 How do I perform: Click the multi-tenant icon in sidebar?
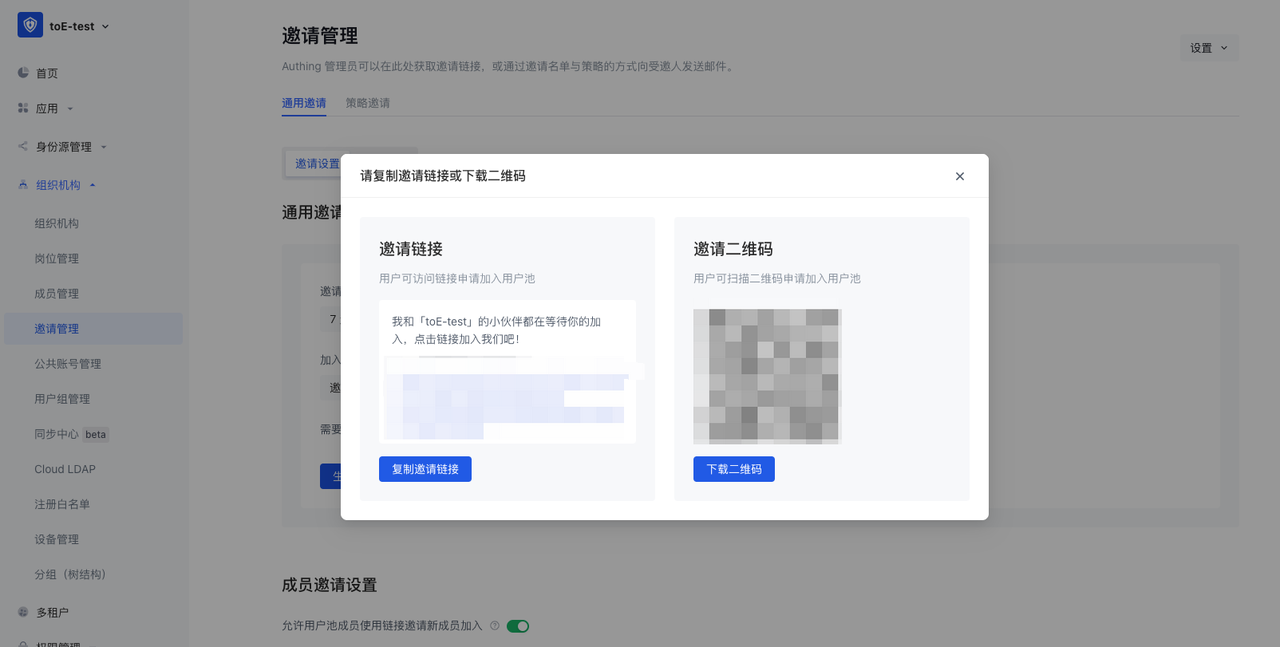23,612
